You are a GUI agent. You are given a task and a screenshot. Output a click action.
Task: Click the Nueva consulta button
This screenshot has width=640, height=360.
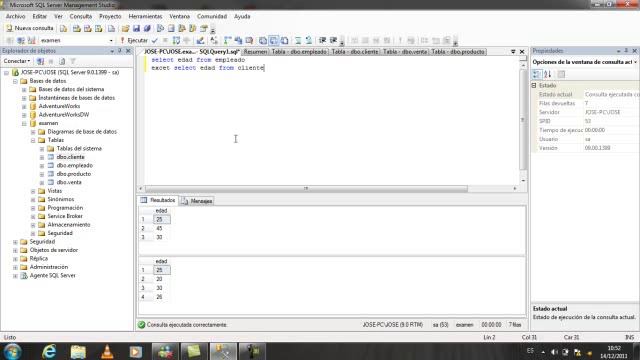pyautogui.click(x=30, y=28)
